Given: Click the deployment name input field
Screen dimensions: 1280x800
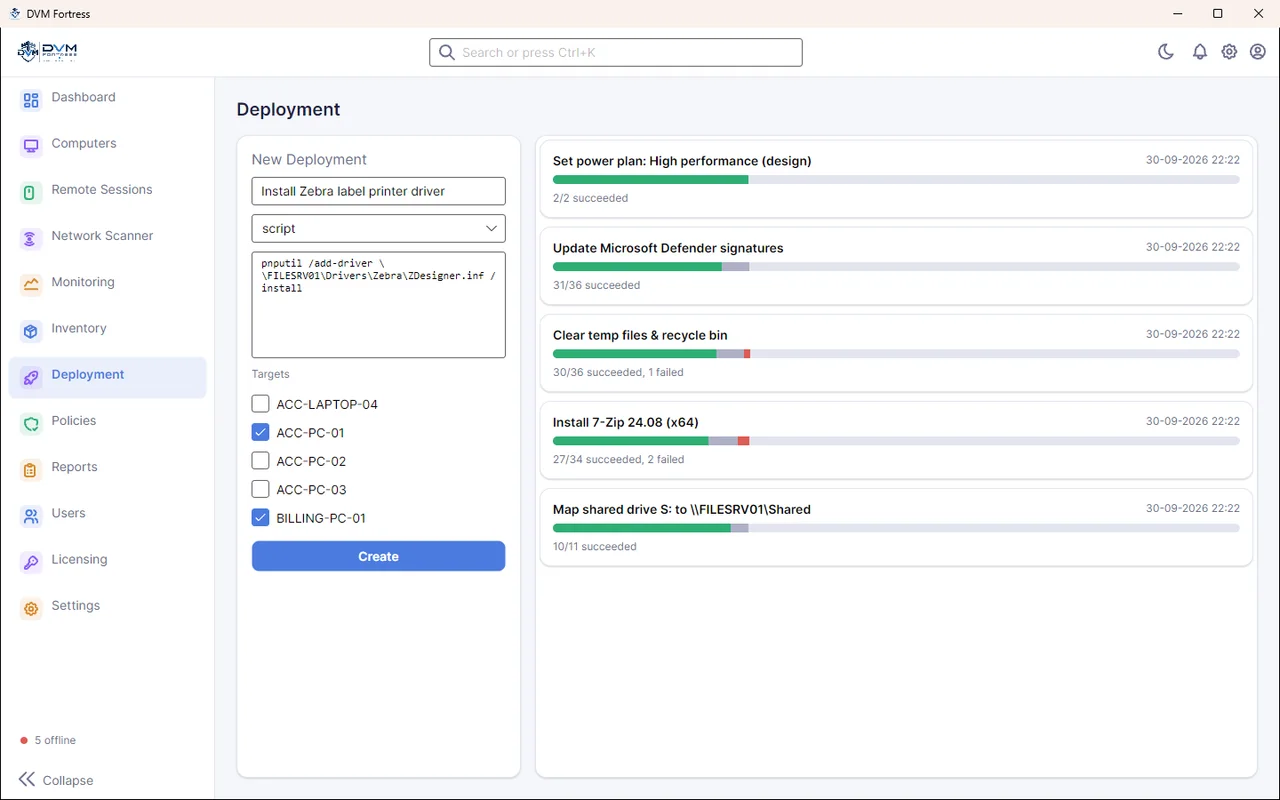Looking at the screenshot, I should tap(378, 191).
